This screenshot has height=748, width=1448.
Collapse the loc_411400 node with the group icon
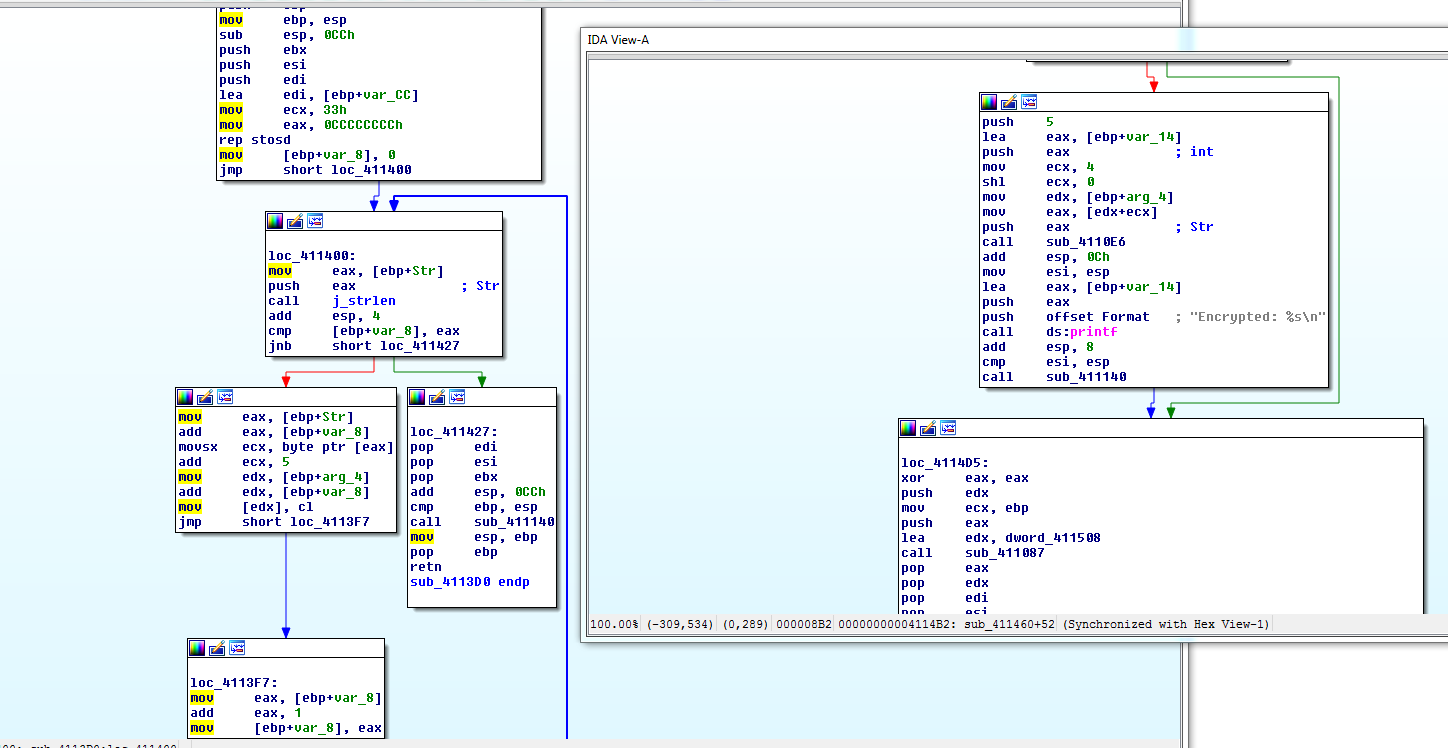315,221
